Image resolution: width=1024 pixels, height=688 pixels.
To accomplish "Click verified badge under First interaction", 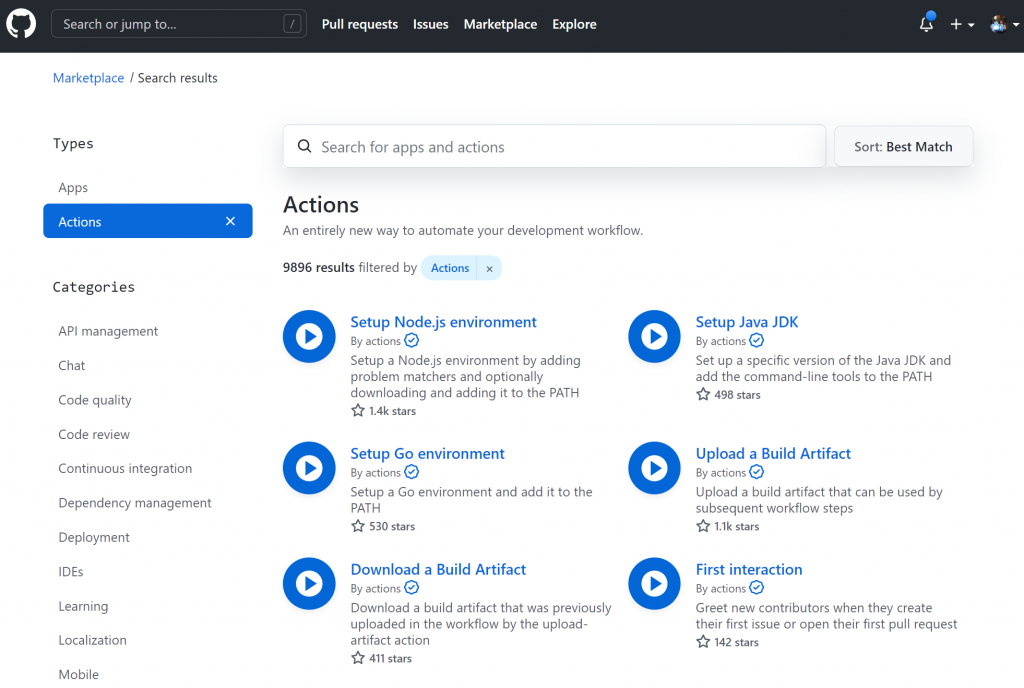I will tap(756, 587).
